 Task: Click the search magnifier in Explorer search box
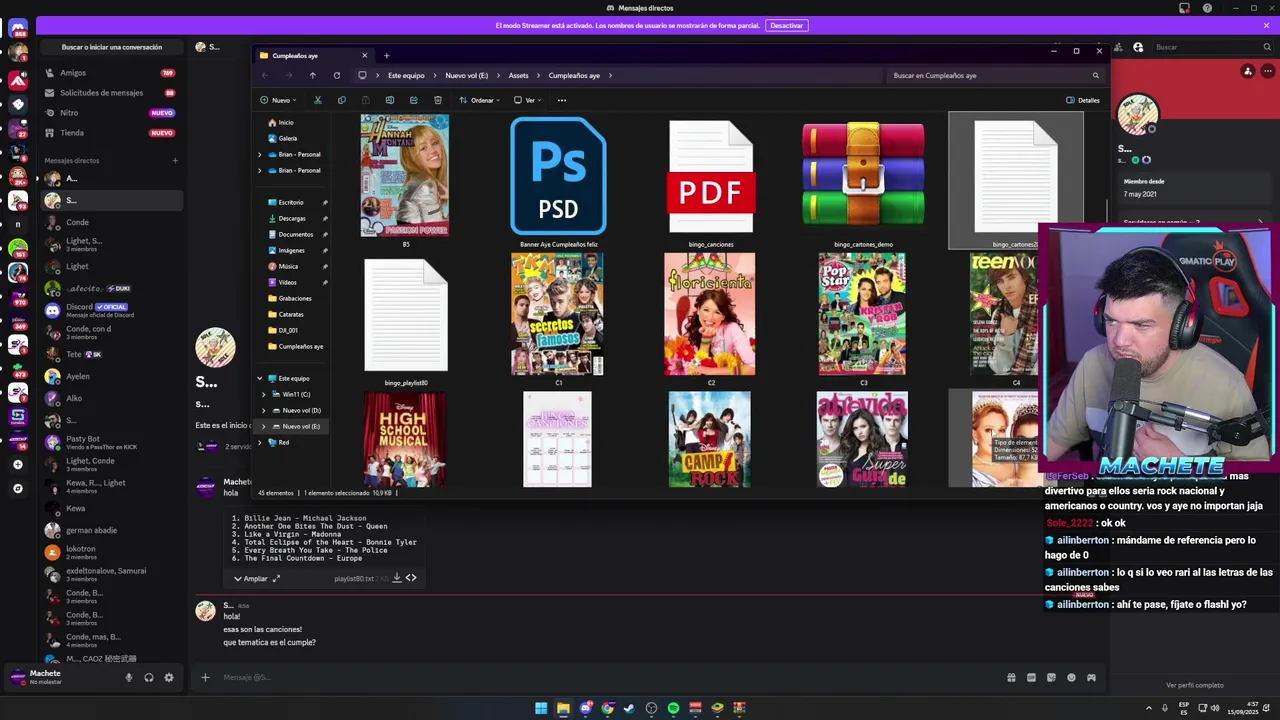1095,75
